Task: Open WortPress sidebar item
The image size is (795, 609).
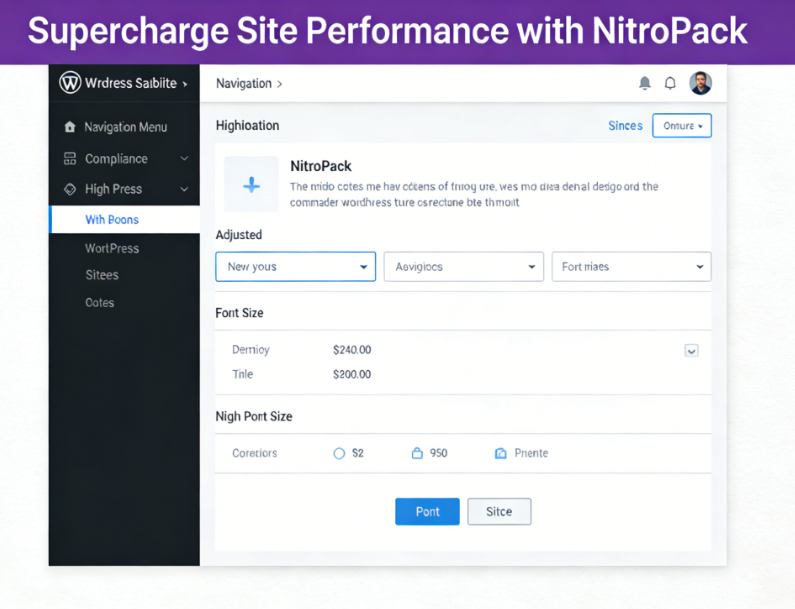Action: click(x=112, y=248)
